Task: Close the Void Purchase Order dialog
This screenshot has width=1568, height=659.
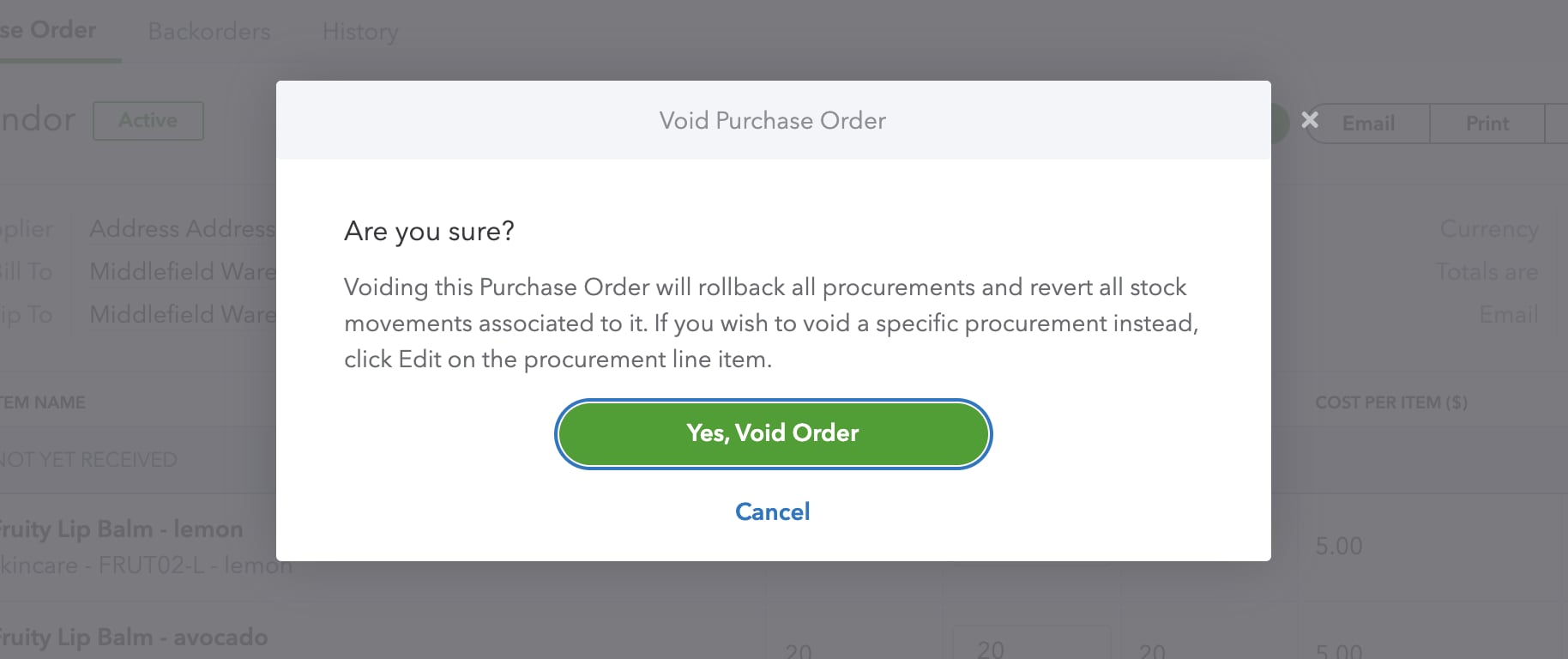Action: [x=1310, y=120]
